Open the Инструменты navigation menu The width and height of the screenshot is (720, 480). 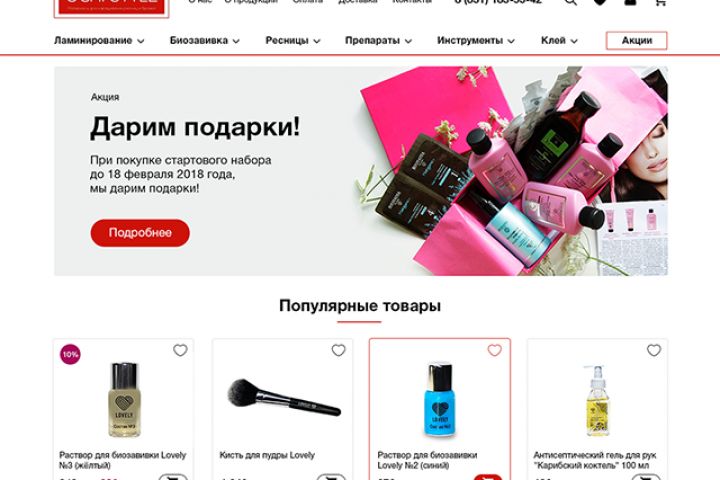pyautogui.click(x=476, y=40)
